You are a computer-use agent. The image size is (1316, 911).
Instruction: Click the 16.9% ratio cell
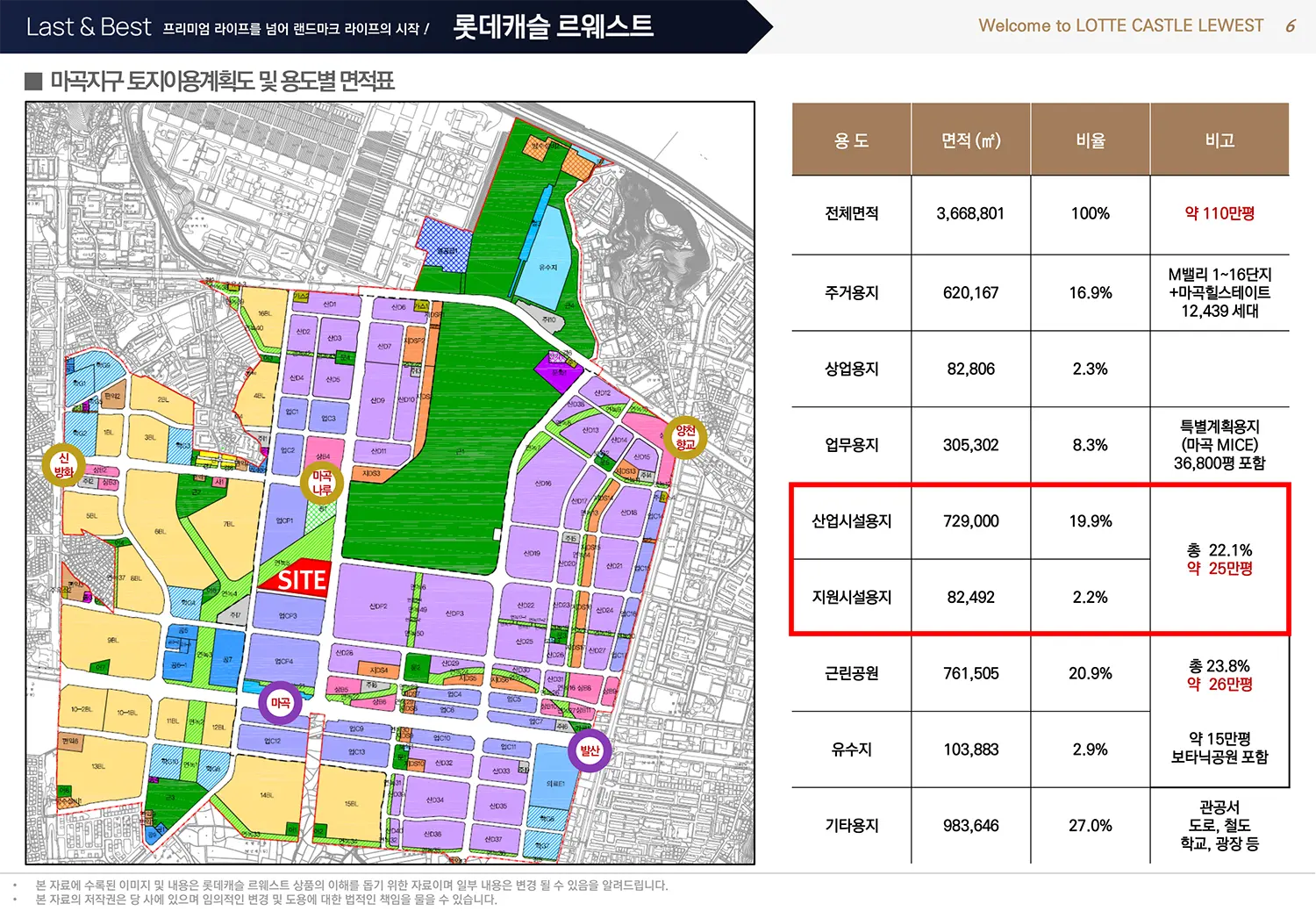tap(1091, 292)
